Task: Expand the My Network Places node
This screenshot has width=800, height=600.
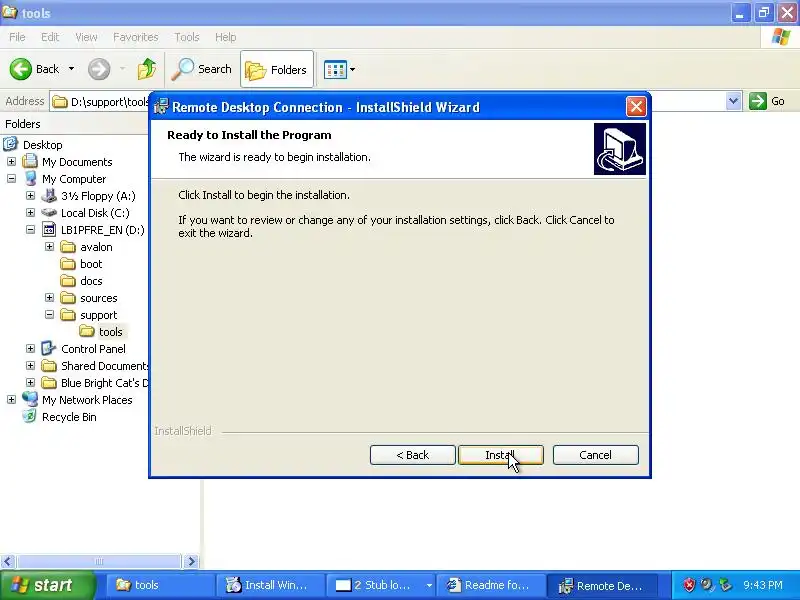Action: click(11, 399)
